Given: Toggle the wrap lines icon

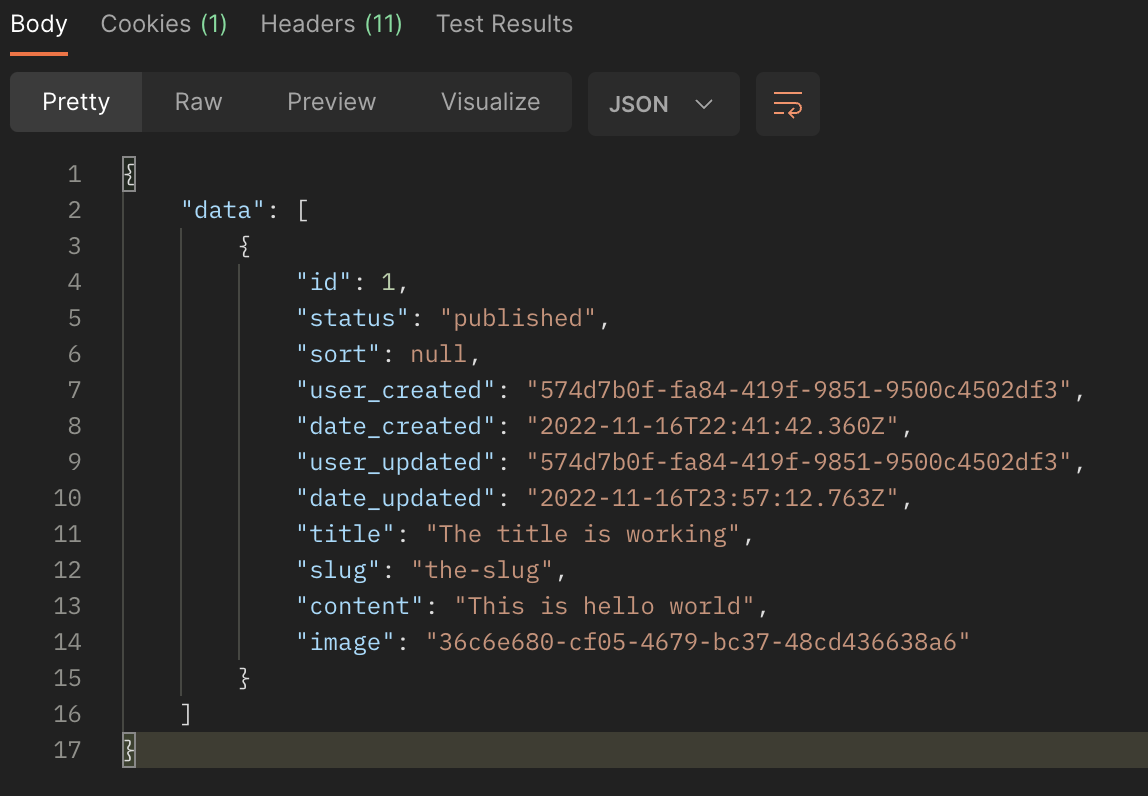Looking at the screenshot, I should [788, 104].
